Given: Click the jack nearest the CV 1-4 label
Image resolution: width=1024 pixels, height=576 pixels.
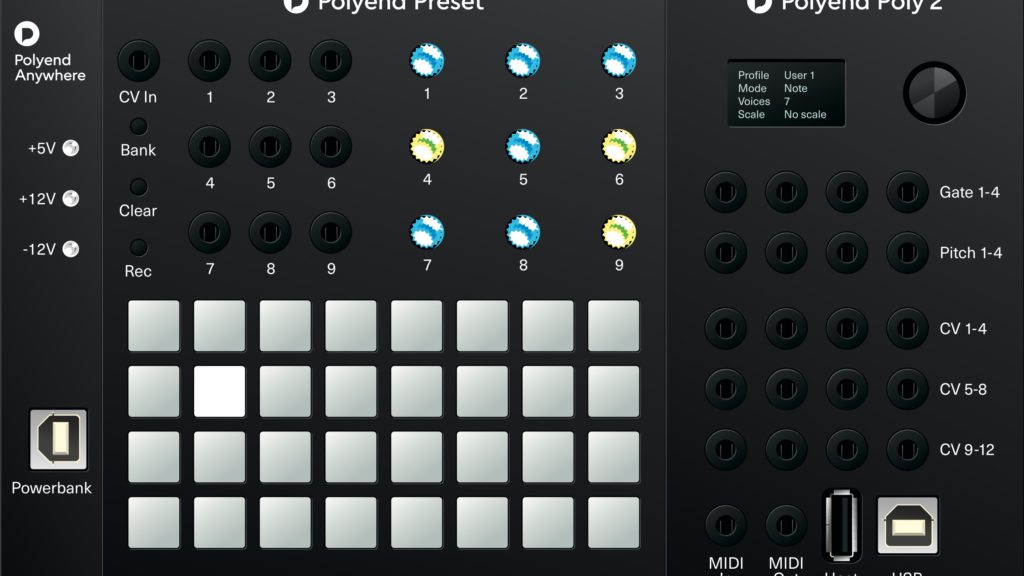Looking at the screenshot, I should 907,328.
